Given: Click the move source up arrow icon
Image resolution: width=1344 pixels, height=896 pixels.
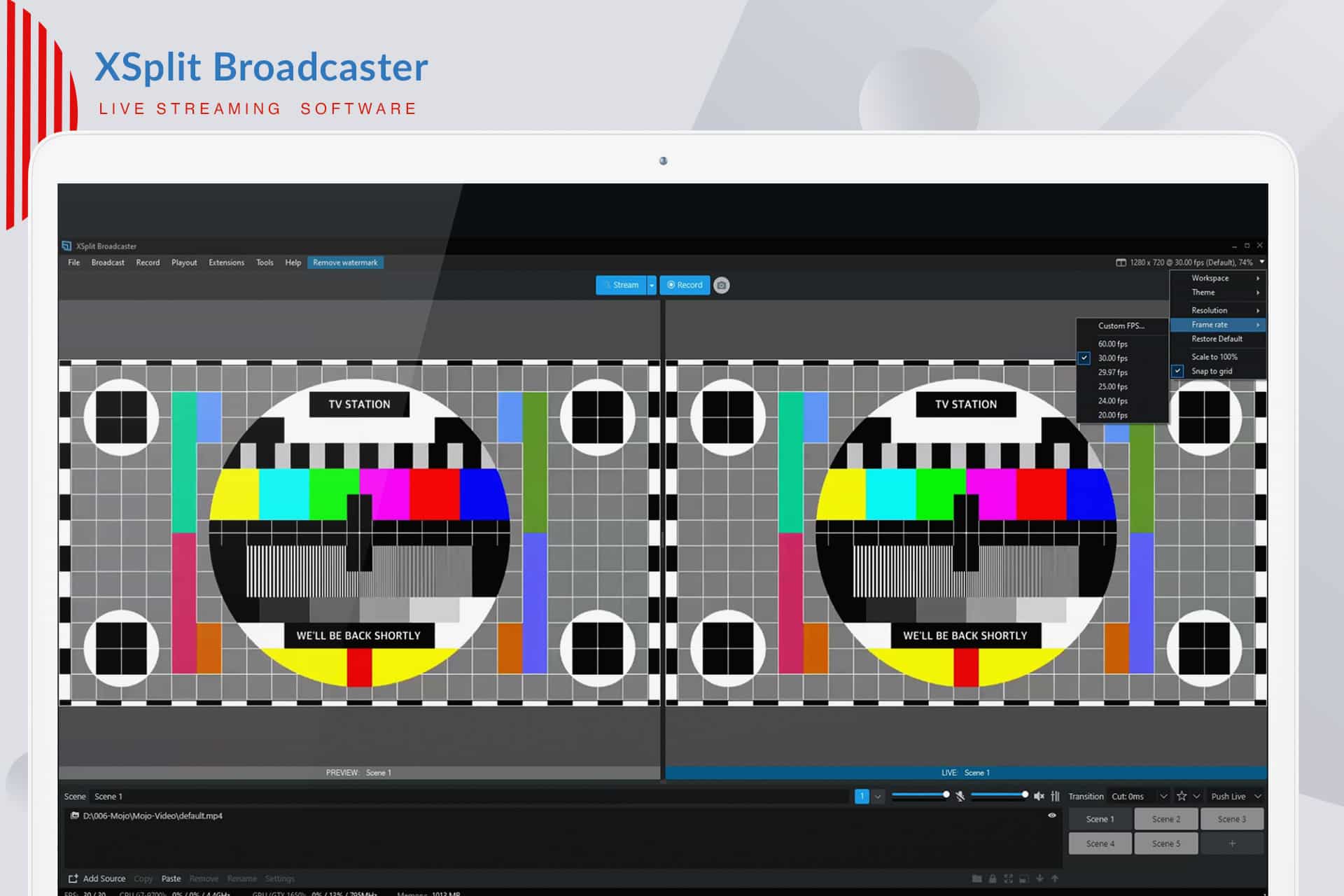Looking at the screenshot, I should [1055, 878].
